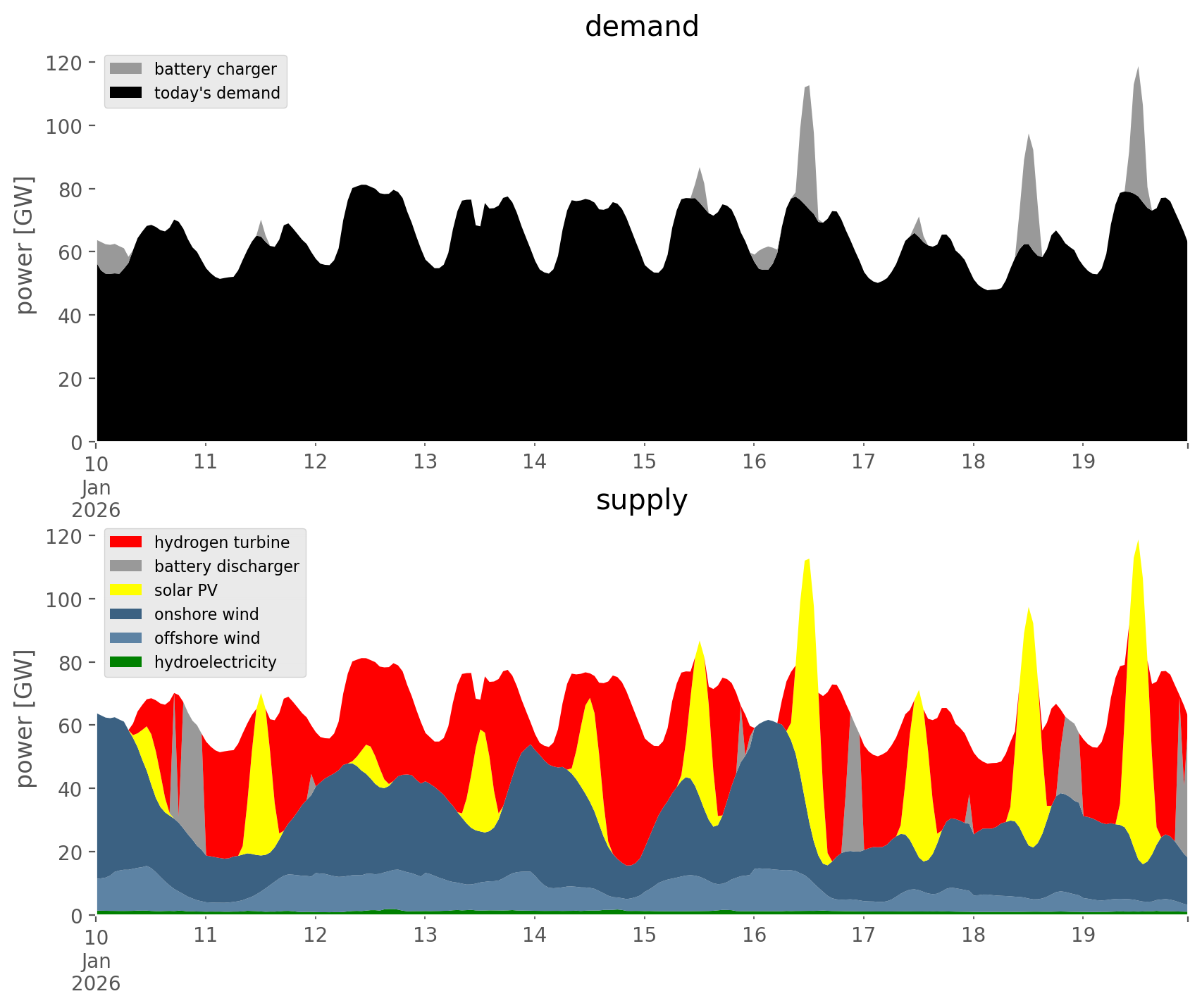Click the hydroelectricity green legend swatch

click(126, 662)
